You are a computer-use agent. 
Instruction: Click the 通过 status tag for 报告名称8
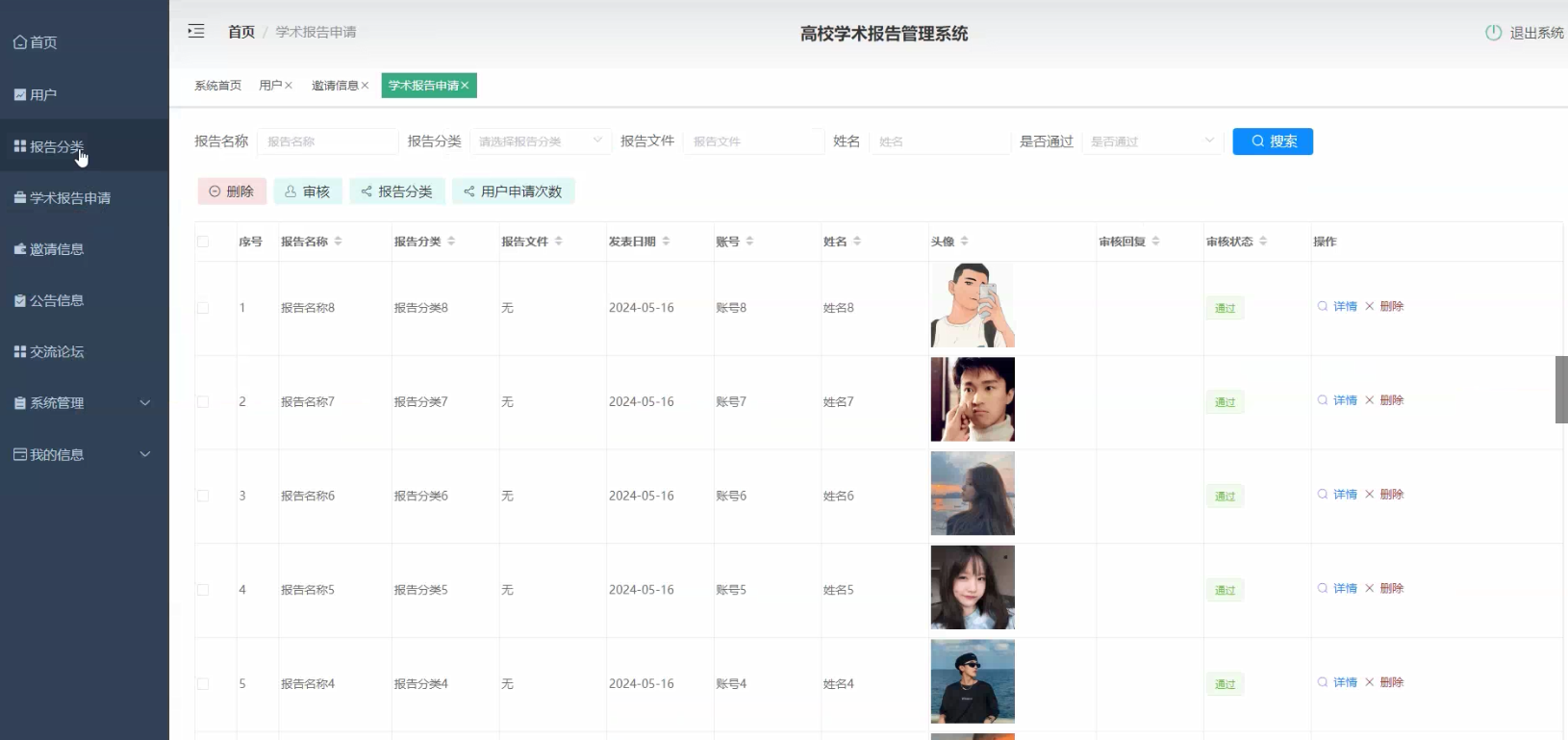pos(1225,308)
